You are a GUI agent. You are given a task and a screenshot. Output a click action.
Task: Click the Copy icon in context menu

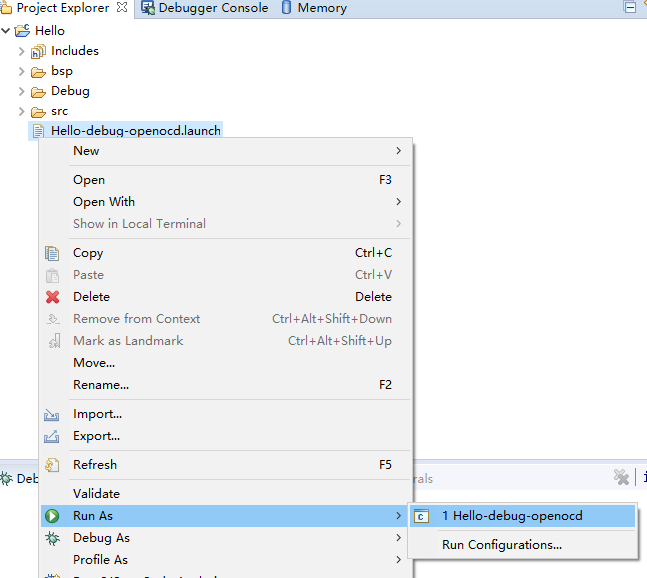pyautogui.click(x=52, y=253)
